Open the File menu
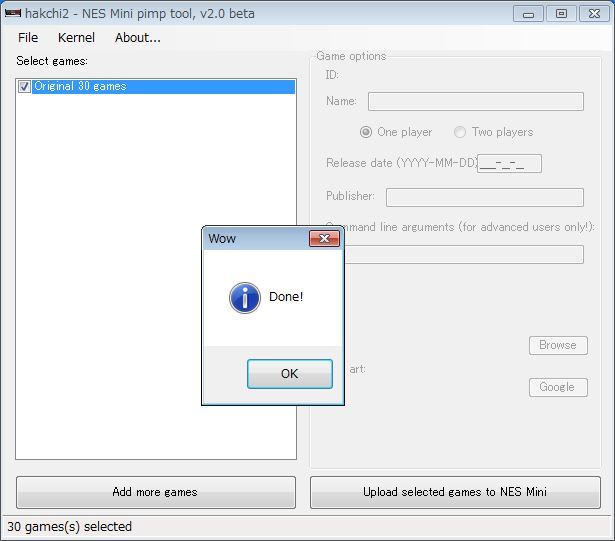615x541 pixels. [x=28, y=38]
